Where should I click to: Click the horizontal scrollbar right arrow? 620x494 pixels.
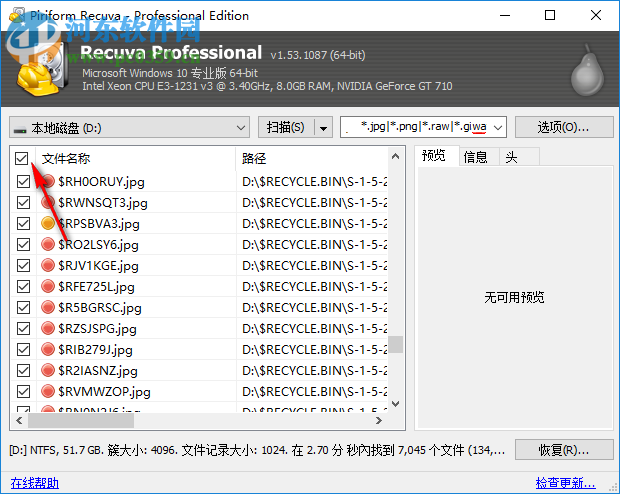click(379, 420)
